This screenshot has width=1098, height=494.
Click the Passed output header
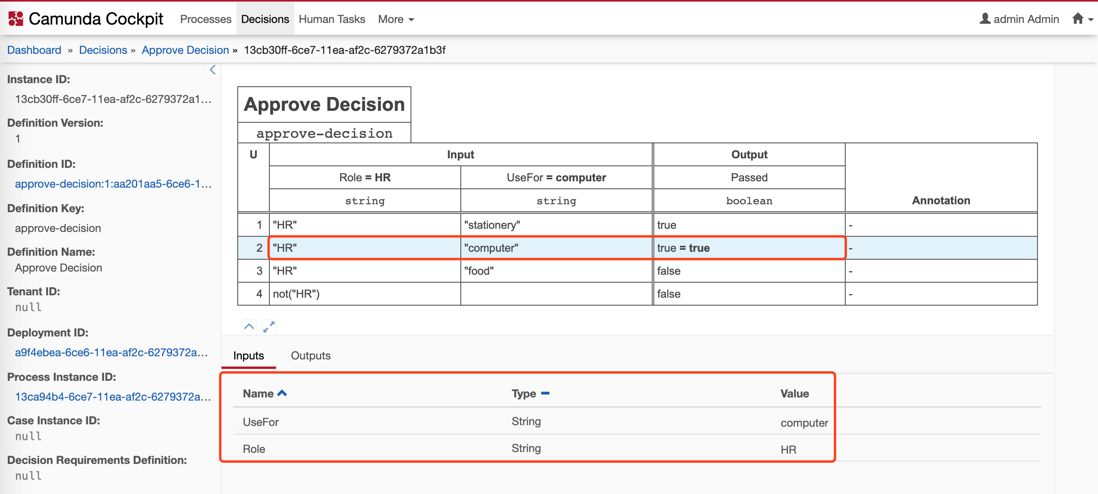749,177
